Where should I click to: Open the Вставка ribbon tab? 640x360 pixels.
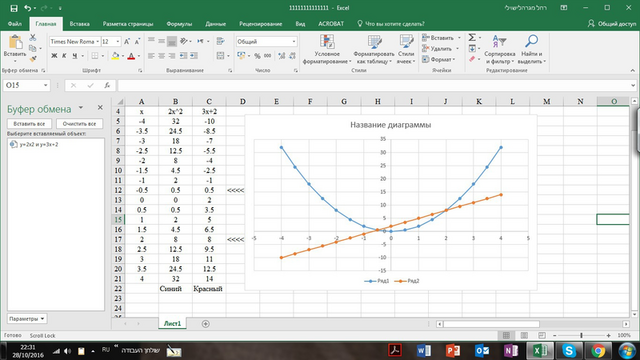click(79, 24)
